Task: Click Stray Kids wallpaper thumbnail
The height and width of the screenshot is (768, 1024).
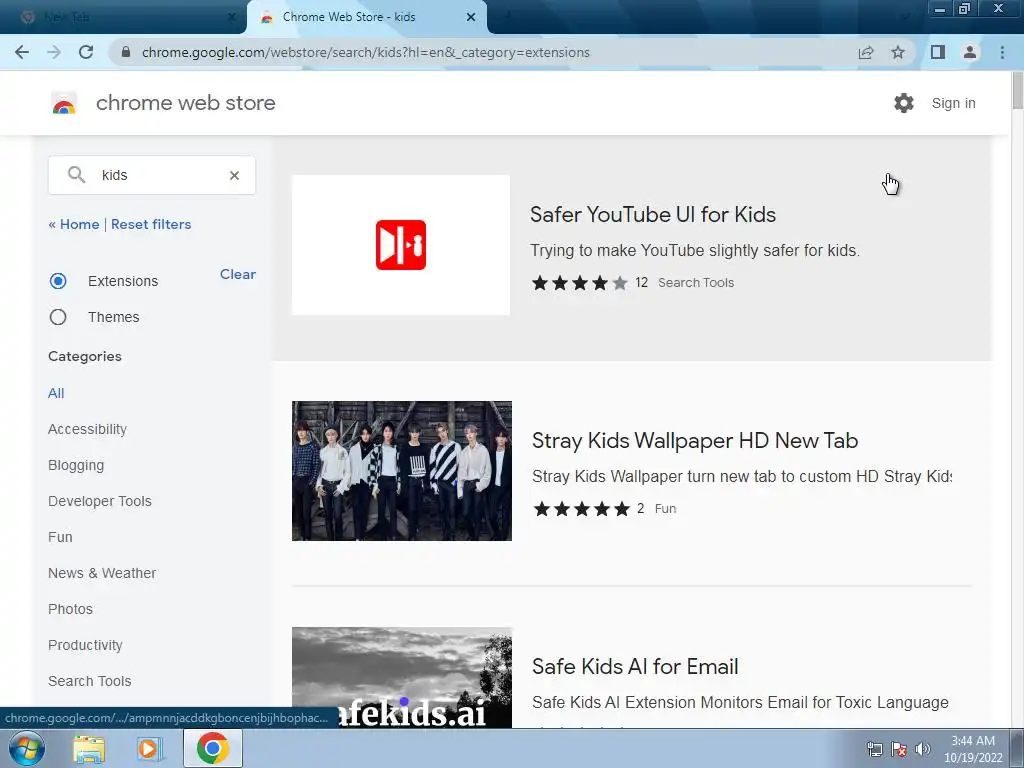Action: coord(402,471)
